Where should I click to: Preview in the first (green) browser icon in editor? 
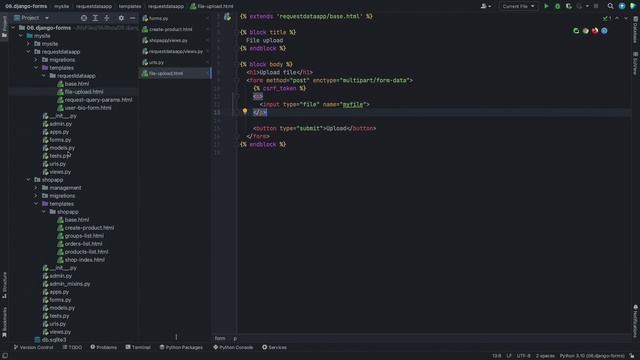[576, 31]
